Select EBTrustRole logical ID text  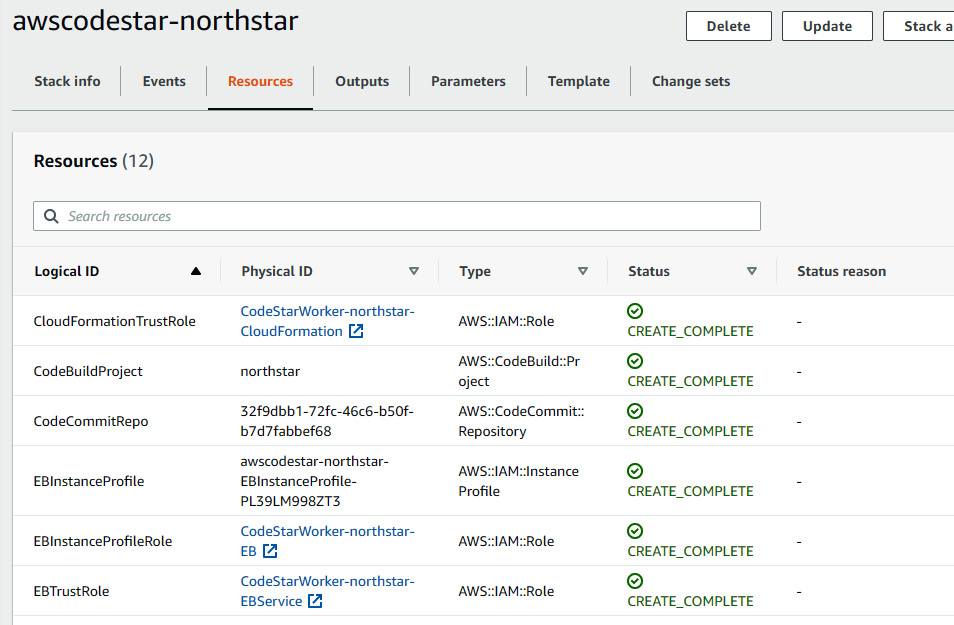point(71,590)
